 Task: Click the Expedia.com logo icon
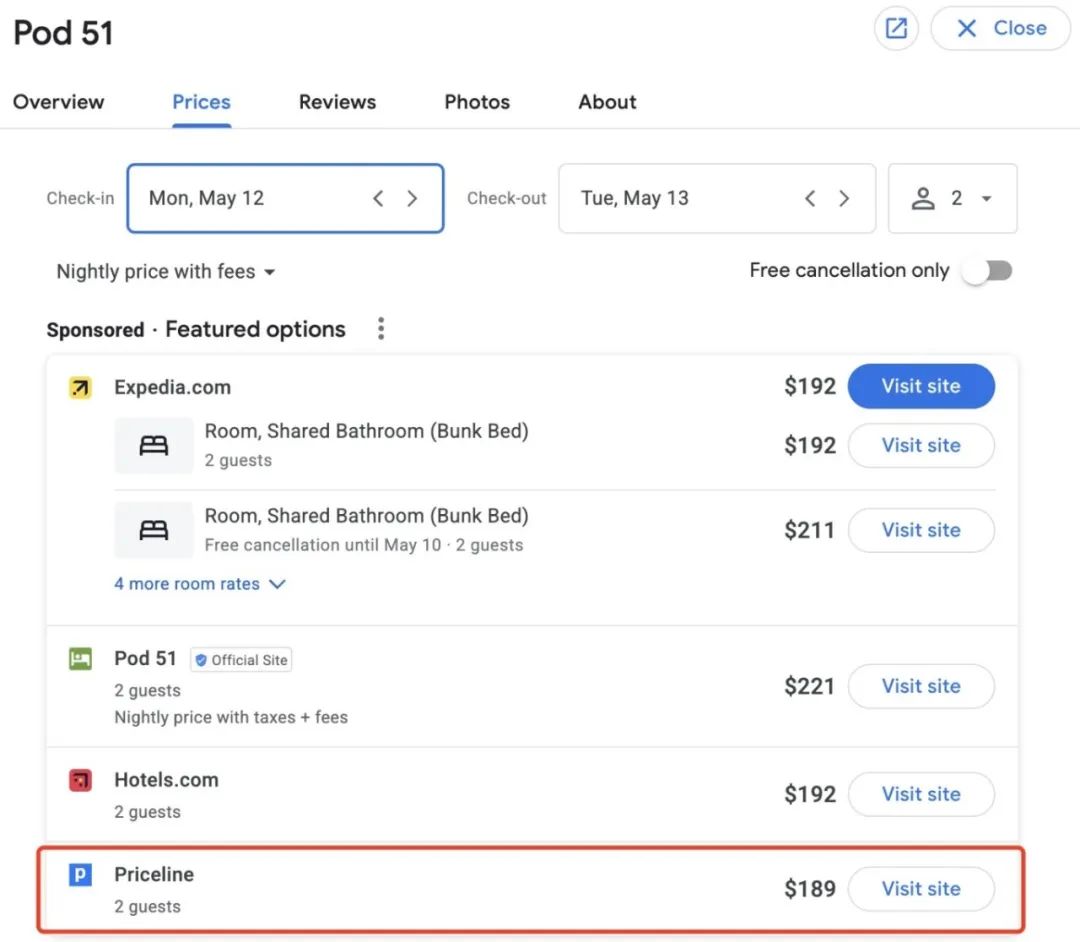(x=80, y=388)
